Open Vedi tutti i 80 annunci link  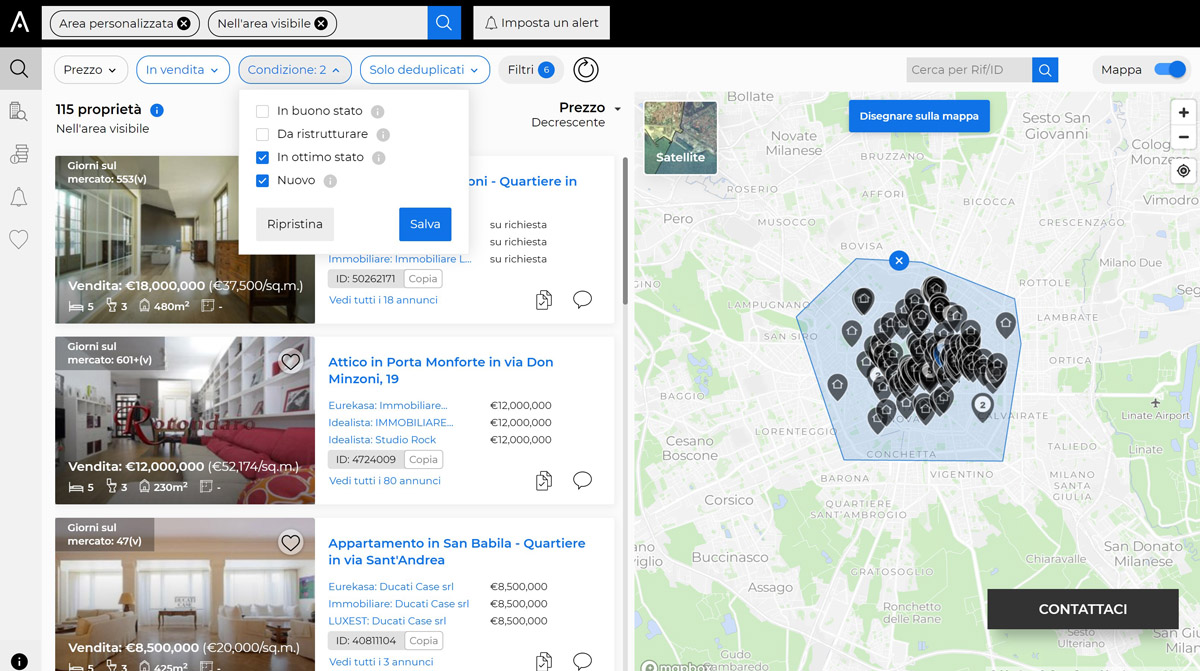click(x=385, y=481)
